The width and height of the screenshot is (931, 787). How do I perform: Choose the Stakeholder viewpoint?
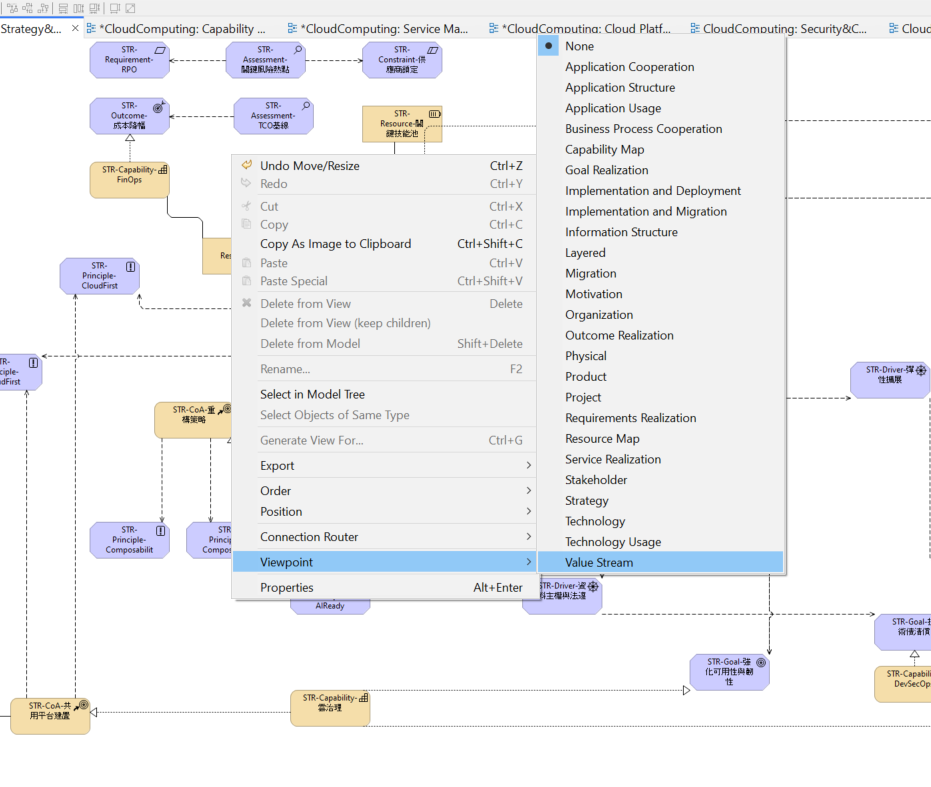(x=661, y=480)
